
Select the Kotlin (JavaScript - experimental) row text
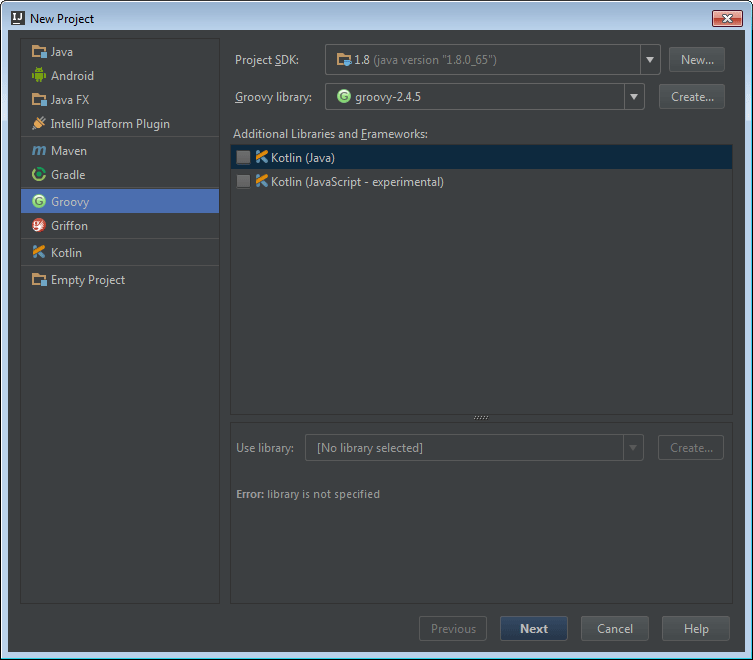pyautogui.click(x=357, y=182)
